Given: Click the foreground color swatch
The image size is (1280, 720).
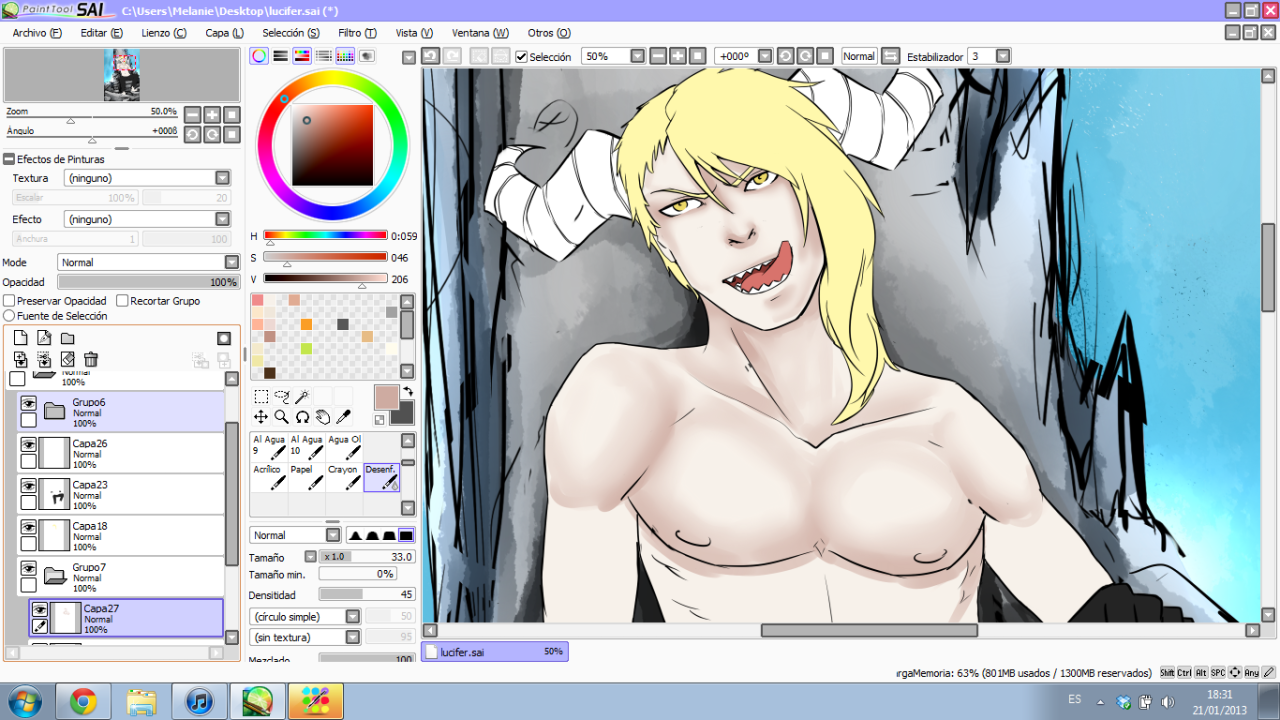Looking at the screenshot, I should pyautogui.click(x=387, y=397).
